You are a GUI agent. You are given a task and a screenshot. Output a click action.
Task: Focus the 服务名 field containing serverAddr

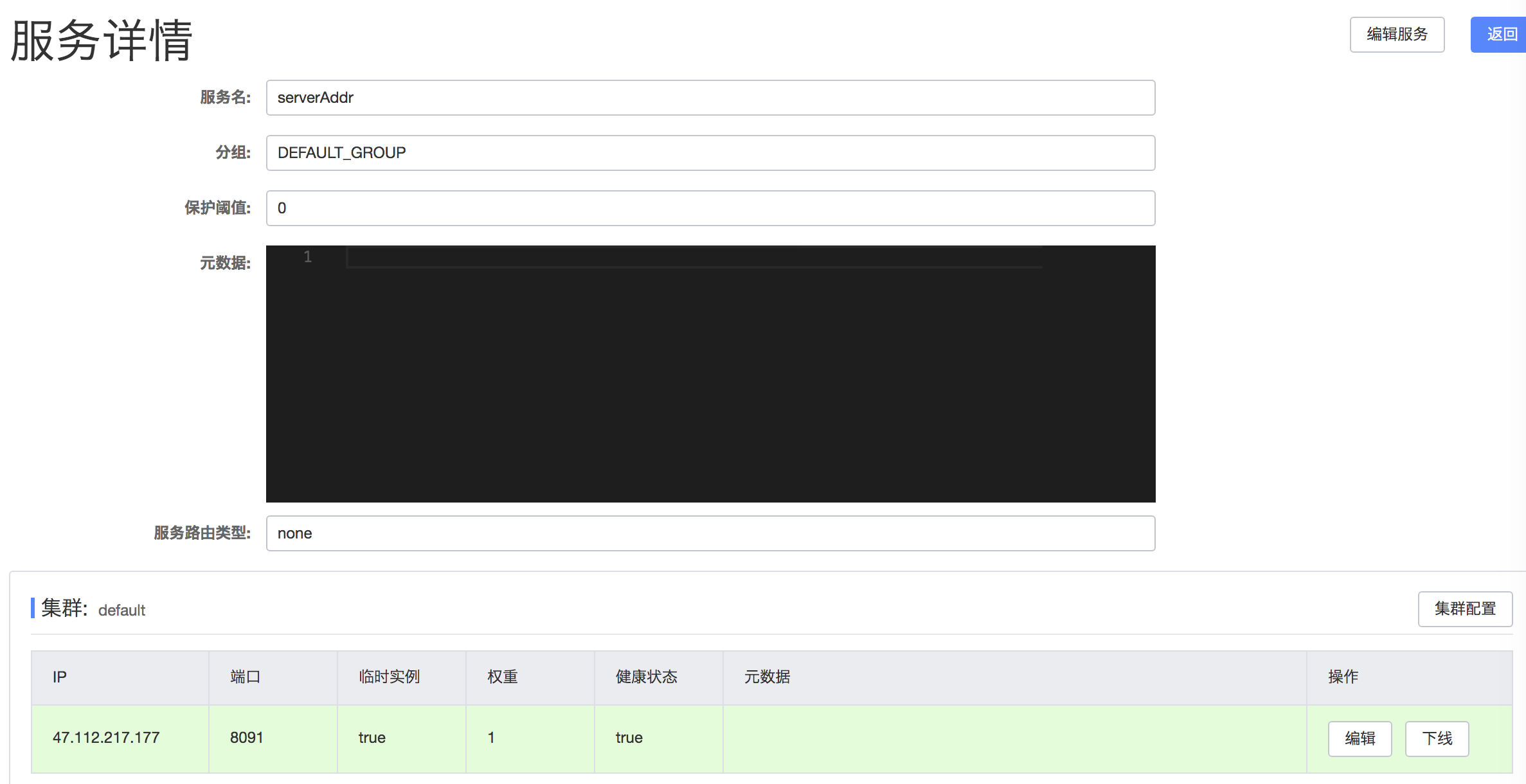click(710, 98)
